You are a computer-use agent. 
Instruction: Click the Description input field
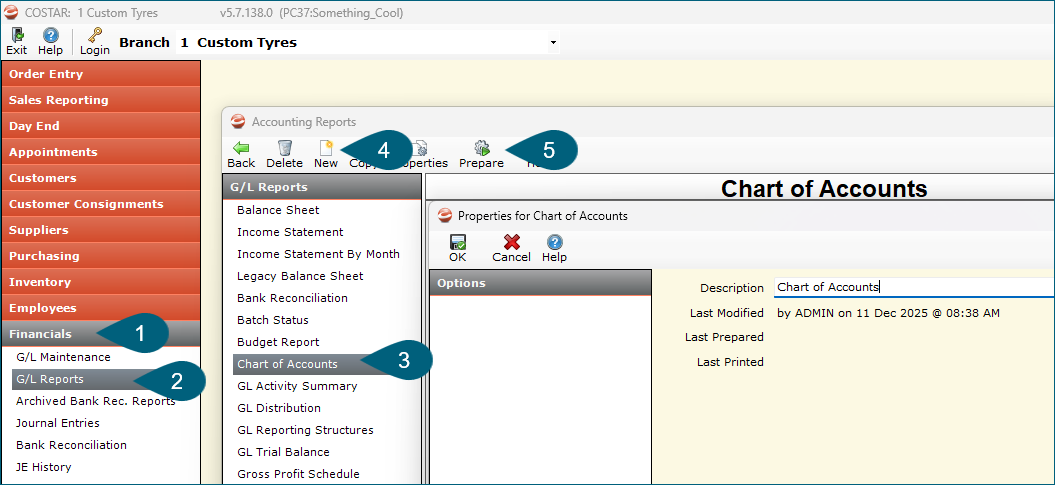[x=914, y=287]
